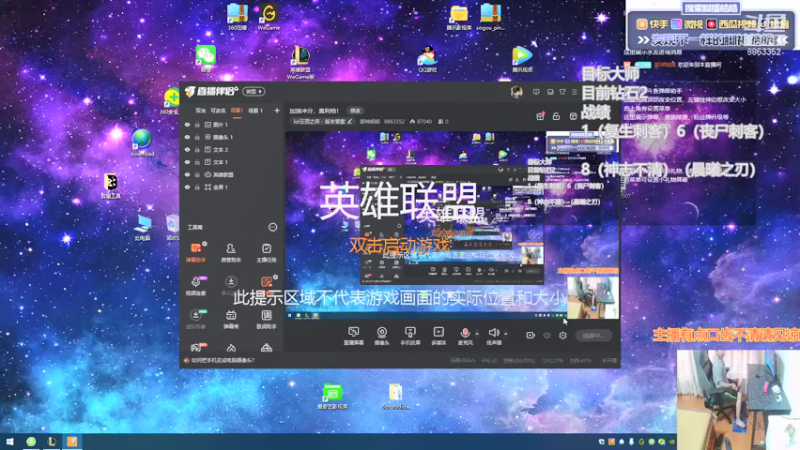Add a 多媒体 media source
Screen dimensions: 800x450
(x=439, y=336)
